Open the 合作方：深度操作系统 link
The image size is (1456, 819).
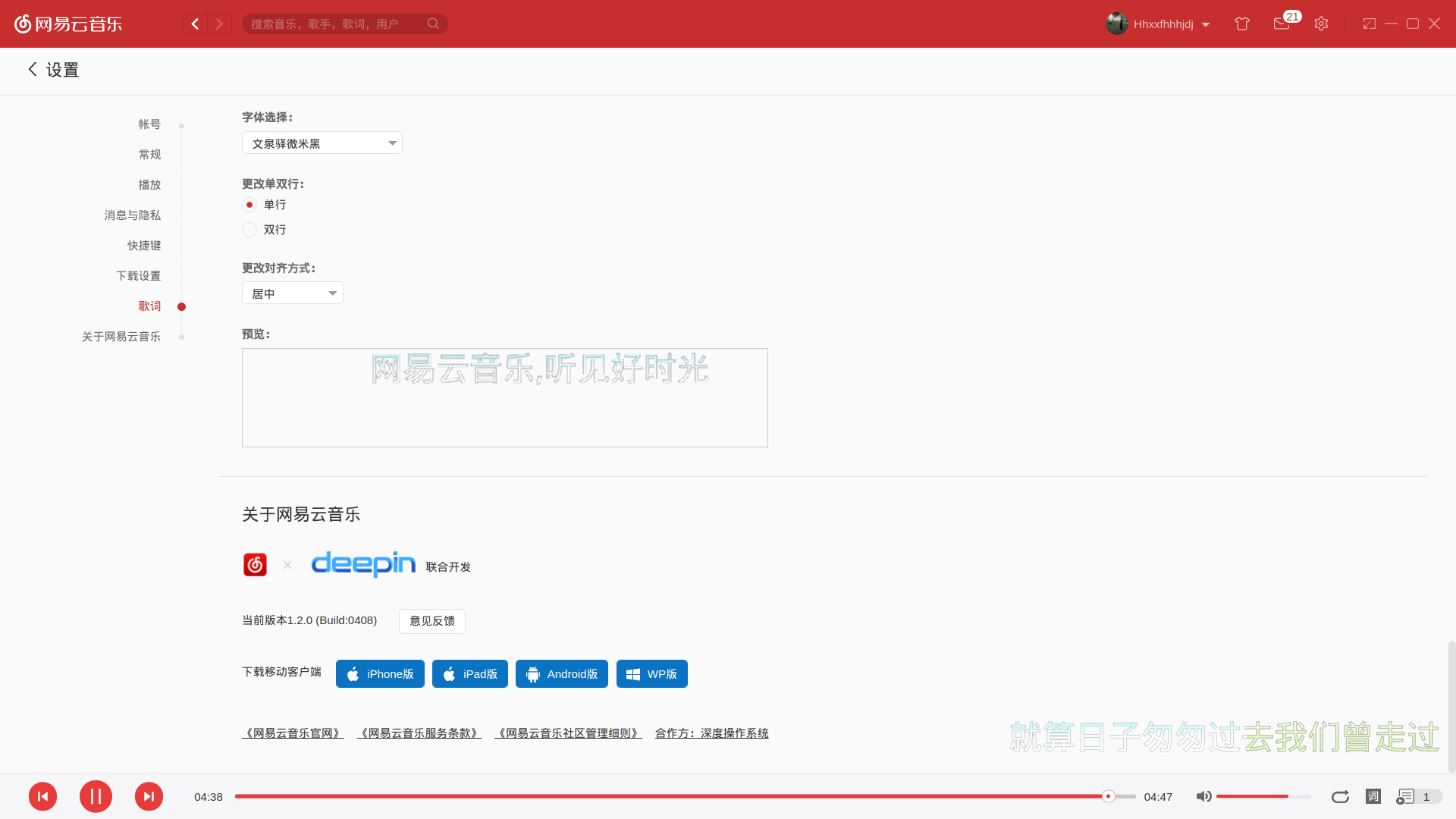pos(712,733)
